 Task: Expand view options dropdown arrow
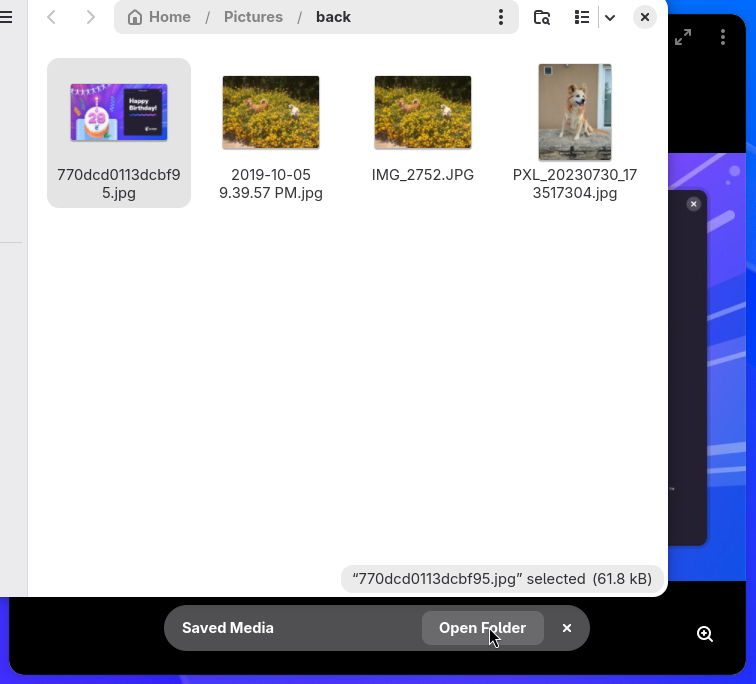[x=610, y=18]
